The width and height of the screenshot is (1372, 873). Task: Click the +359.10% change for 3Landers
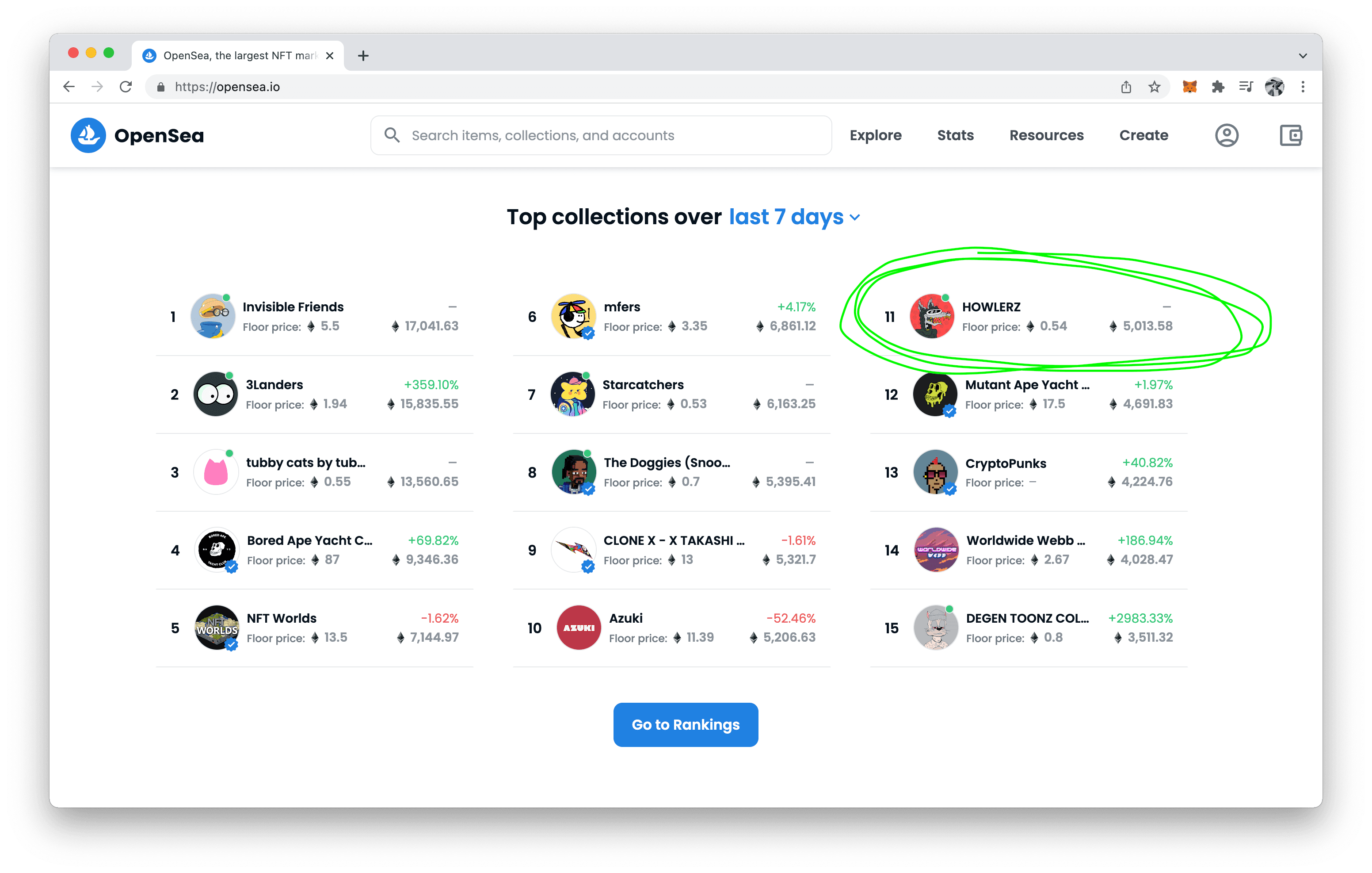tap(431, 385)
